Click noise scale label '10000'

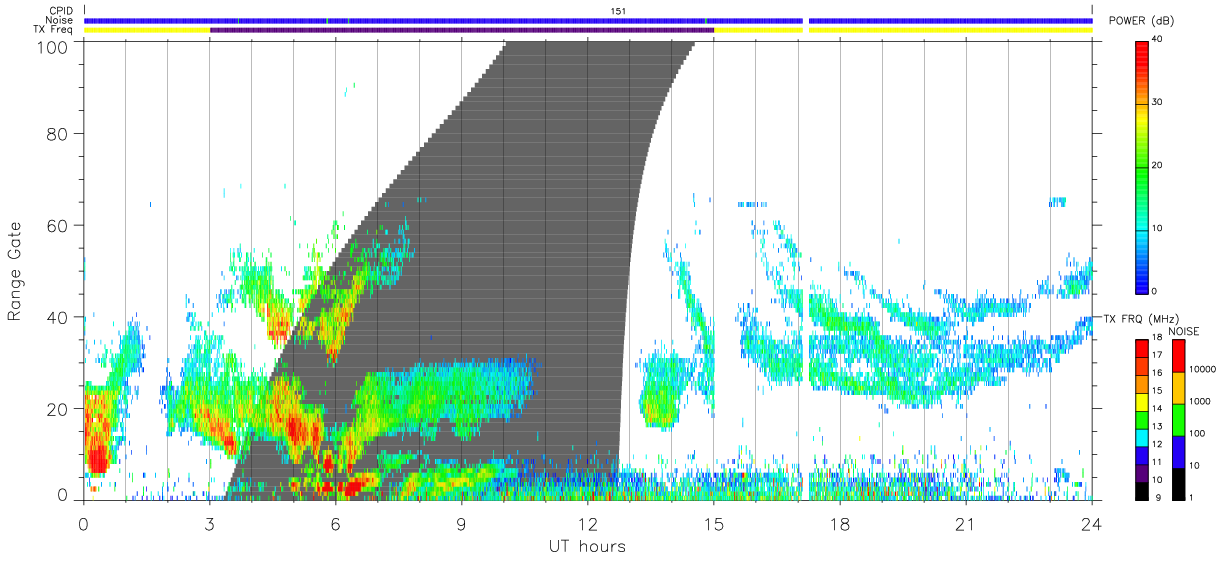(1201, 369)
